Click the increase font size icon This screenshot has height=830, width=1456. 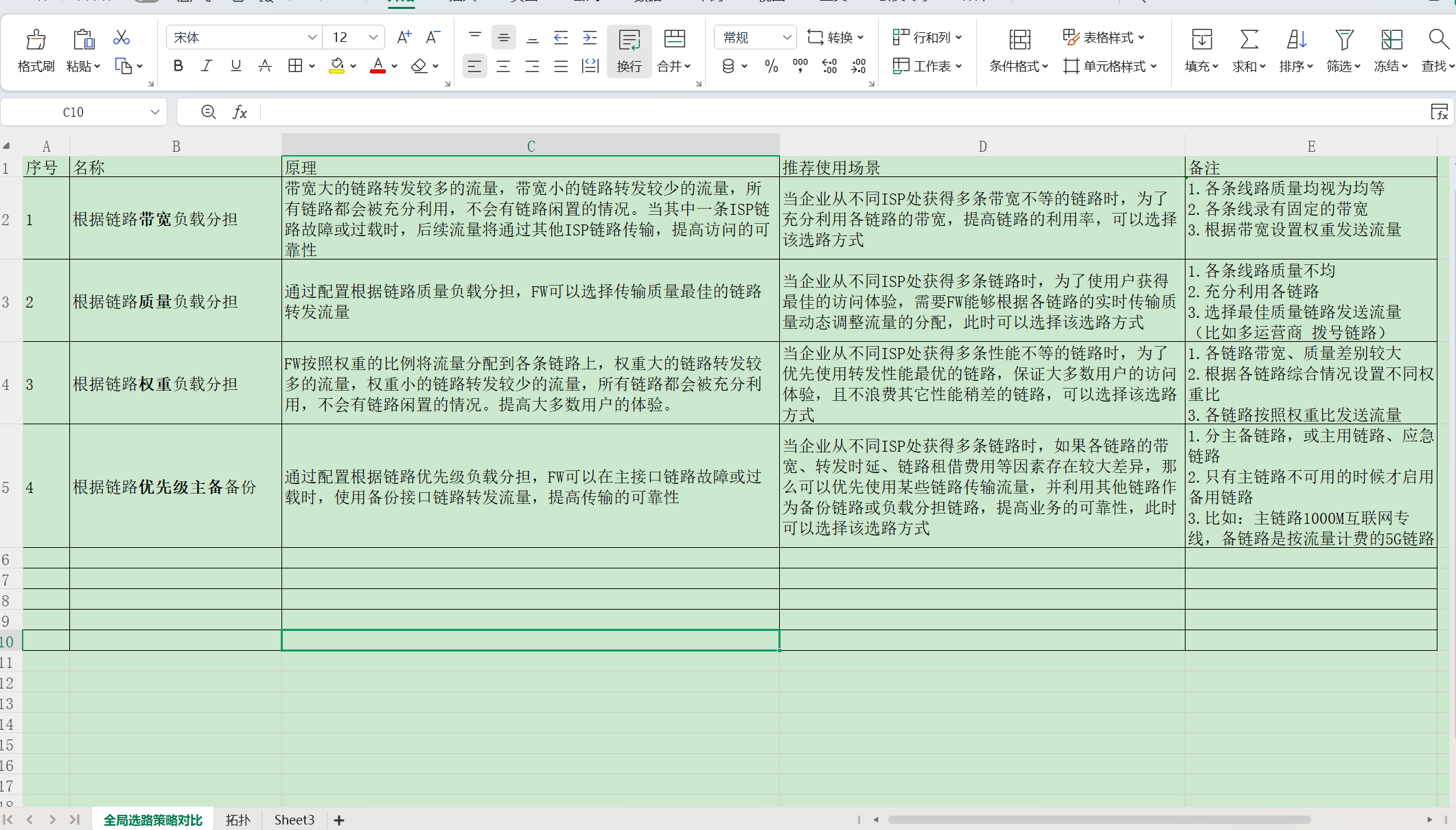click(x=404, y=37)
